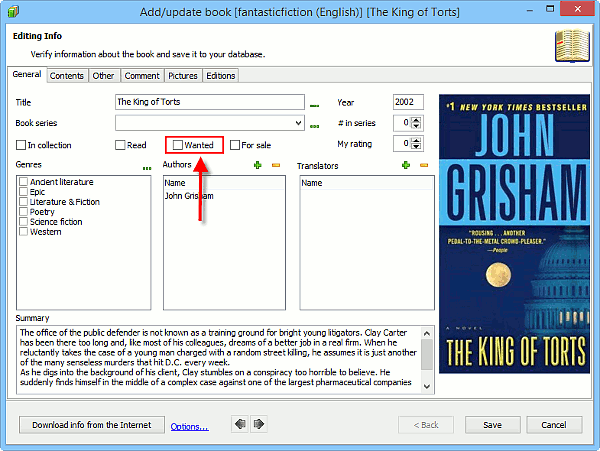Click the summary scrollbar thumb
The height and width of the screenshot is (451, 600).
point(427,355)
